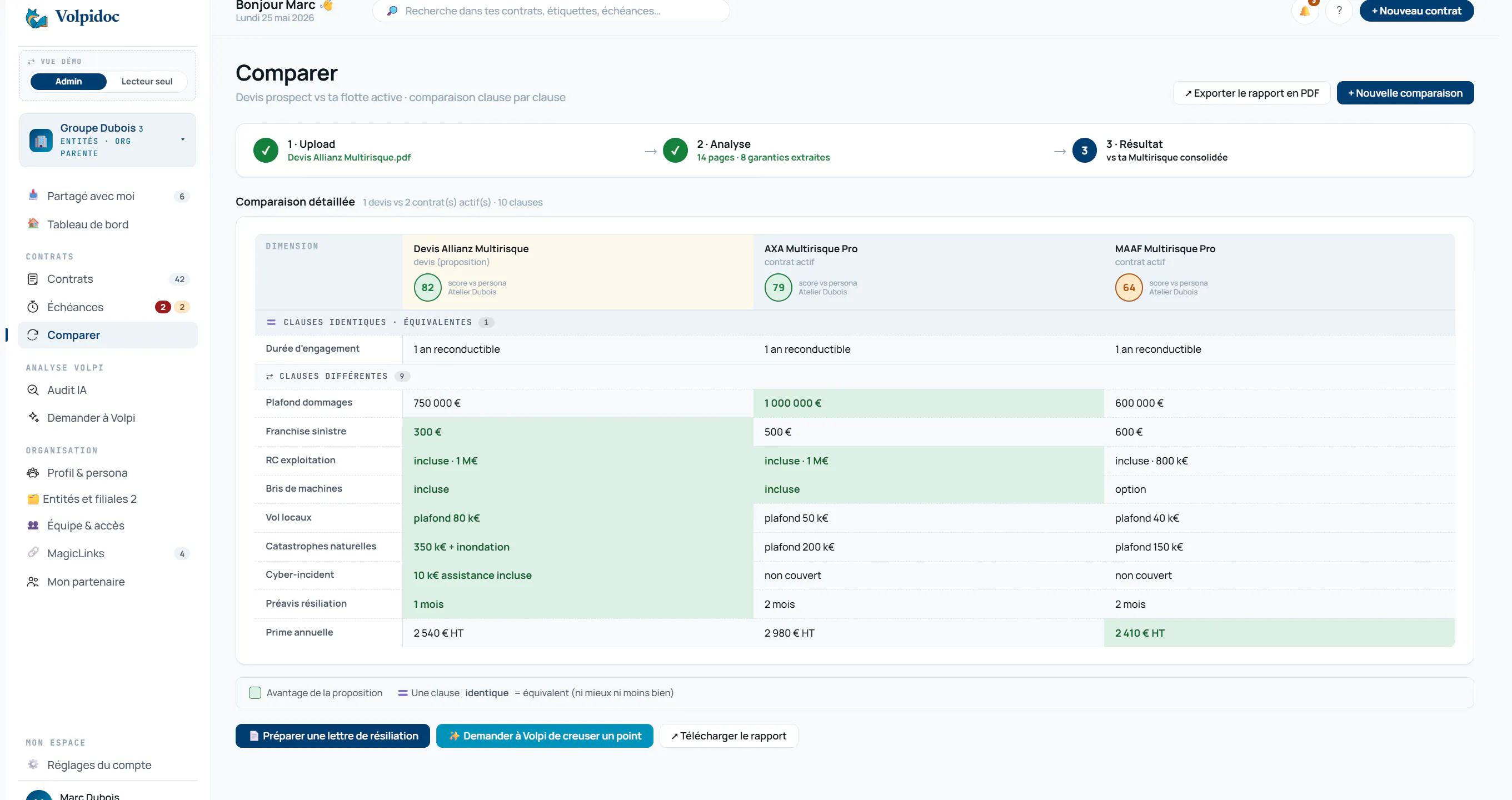Click the red Échéances badge showing 2
Screen dimensions: 1512x800
tap(163, 307)
